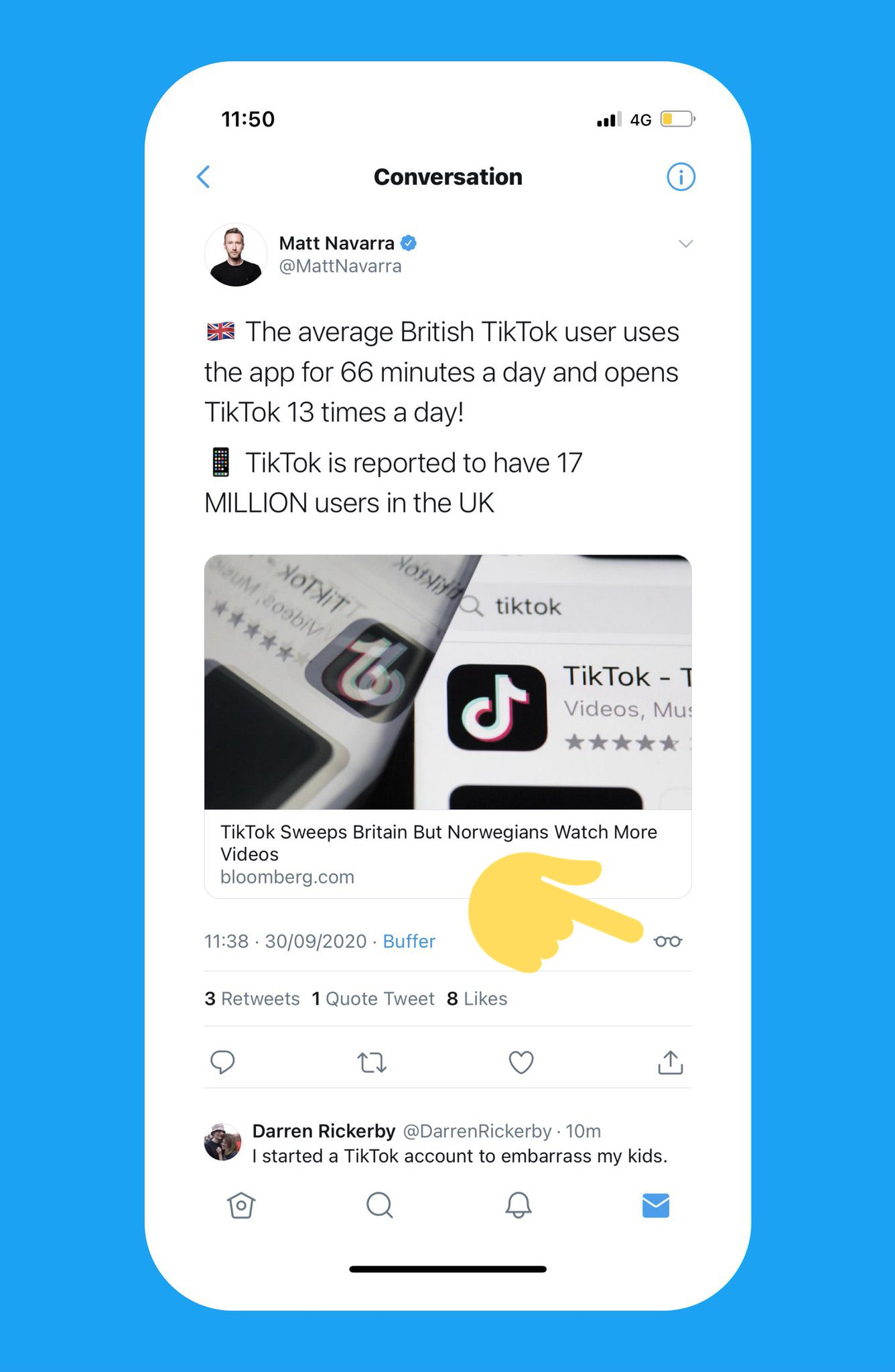Open the Buffer source link
Screen dimensions: 895x1372
click(x=409, y=941)
